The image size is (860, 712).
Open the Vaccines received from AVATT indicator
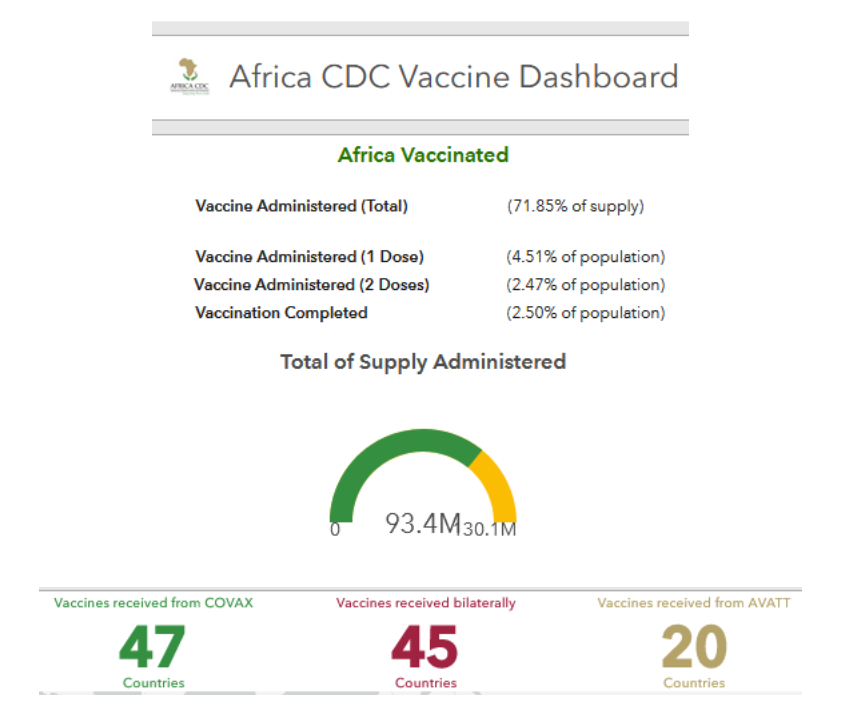[x=694, y=603]
